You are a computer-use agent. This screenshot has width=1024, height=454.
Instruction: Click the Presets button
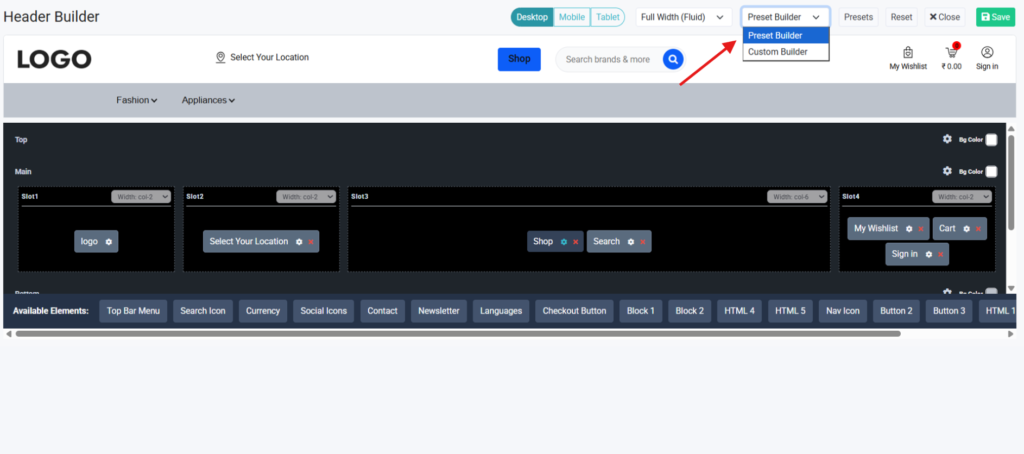click(x=858, y=17)
